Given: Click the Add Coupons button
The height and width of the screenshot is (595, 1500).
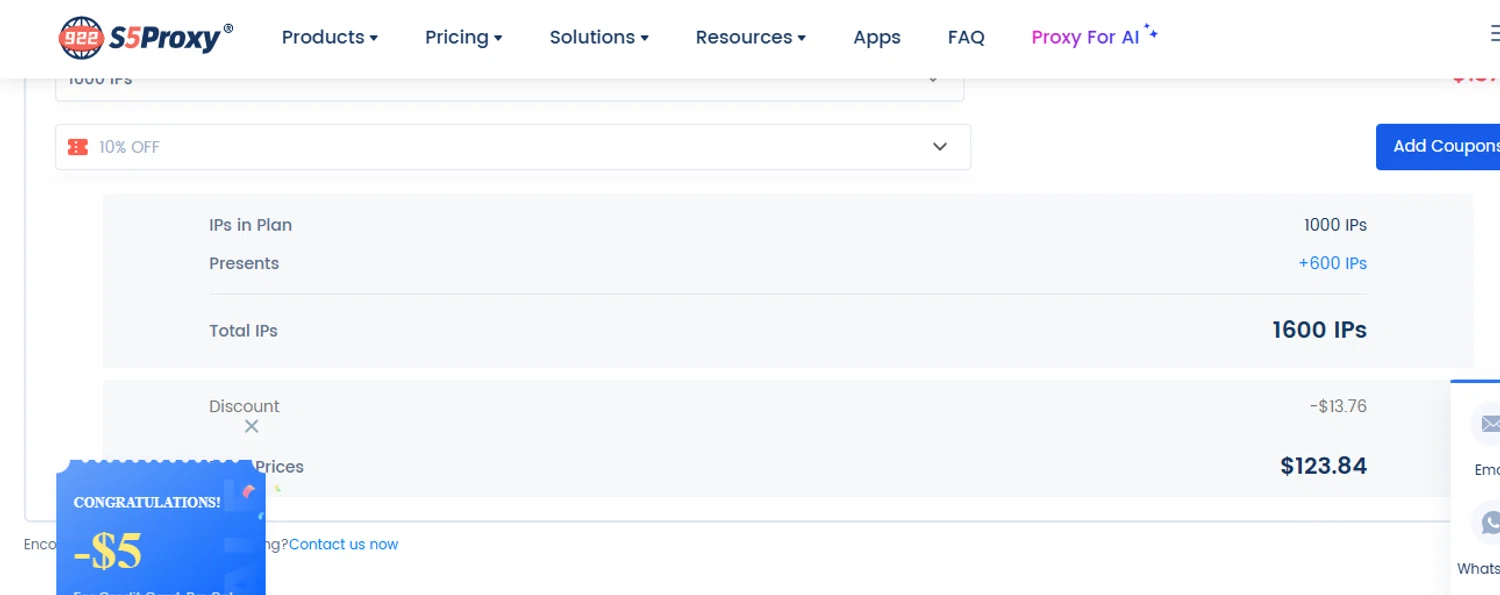Looking at the screenshot, I should pyautogui.click(x=1438, y=147).
